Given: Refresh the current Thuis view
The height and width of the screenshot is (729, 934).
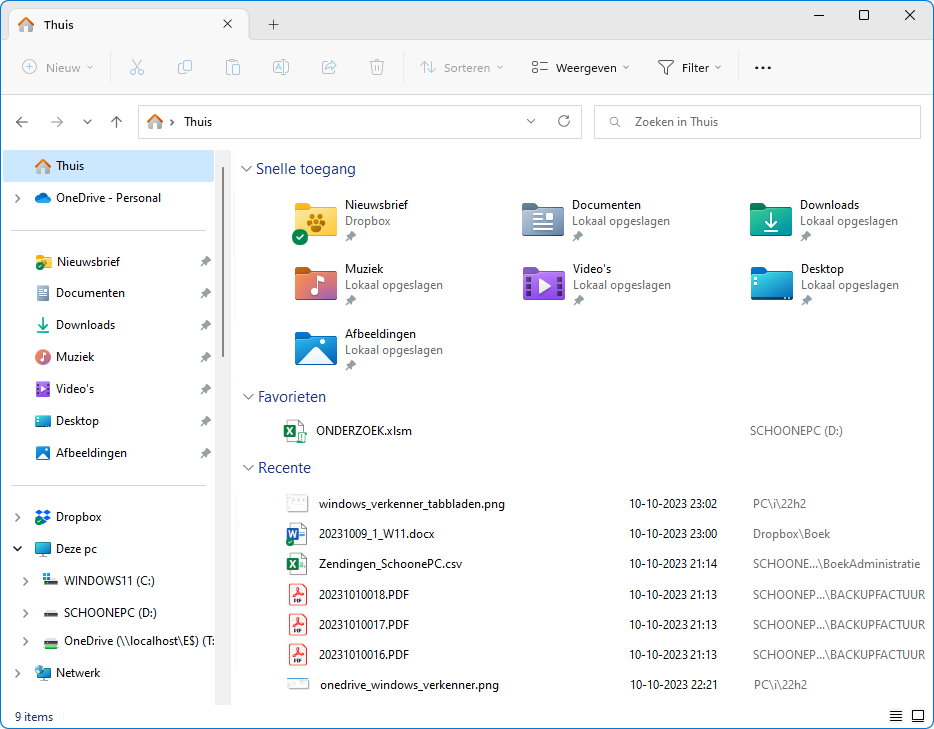Looking at the screenshot, I should (x=563, y=122).
